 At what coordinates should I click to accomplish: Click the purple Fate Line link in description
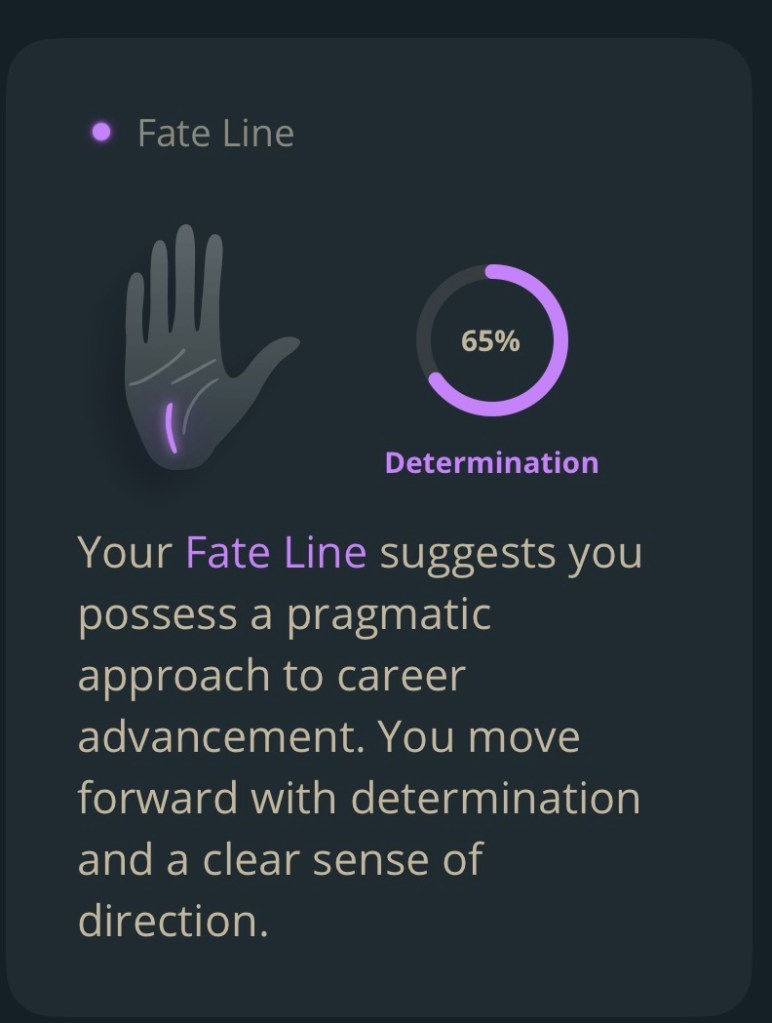[x=275, y=552]
